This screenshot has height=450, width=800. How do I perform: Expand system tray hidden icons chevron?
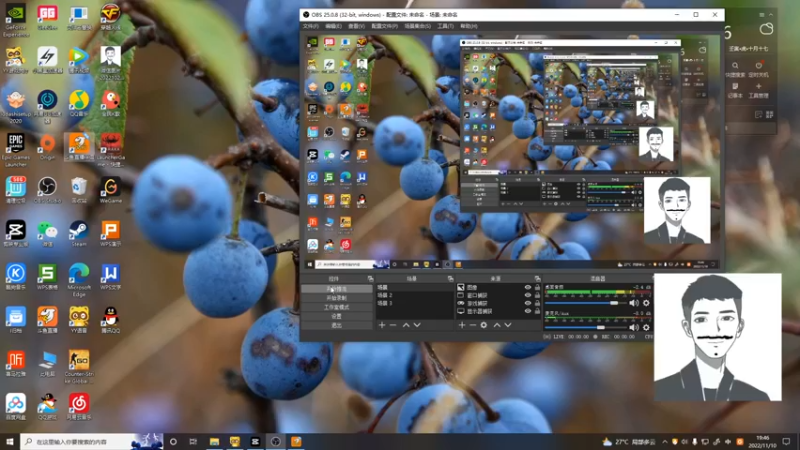click(664, 442)
